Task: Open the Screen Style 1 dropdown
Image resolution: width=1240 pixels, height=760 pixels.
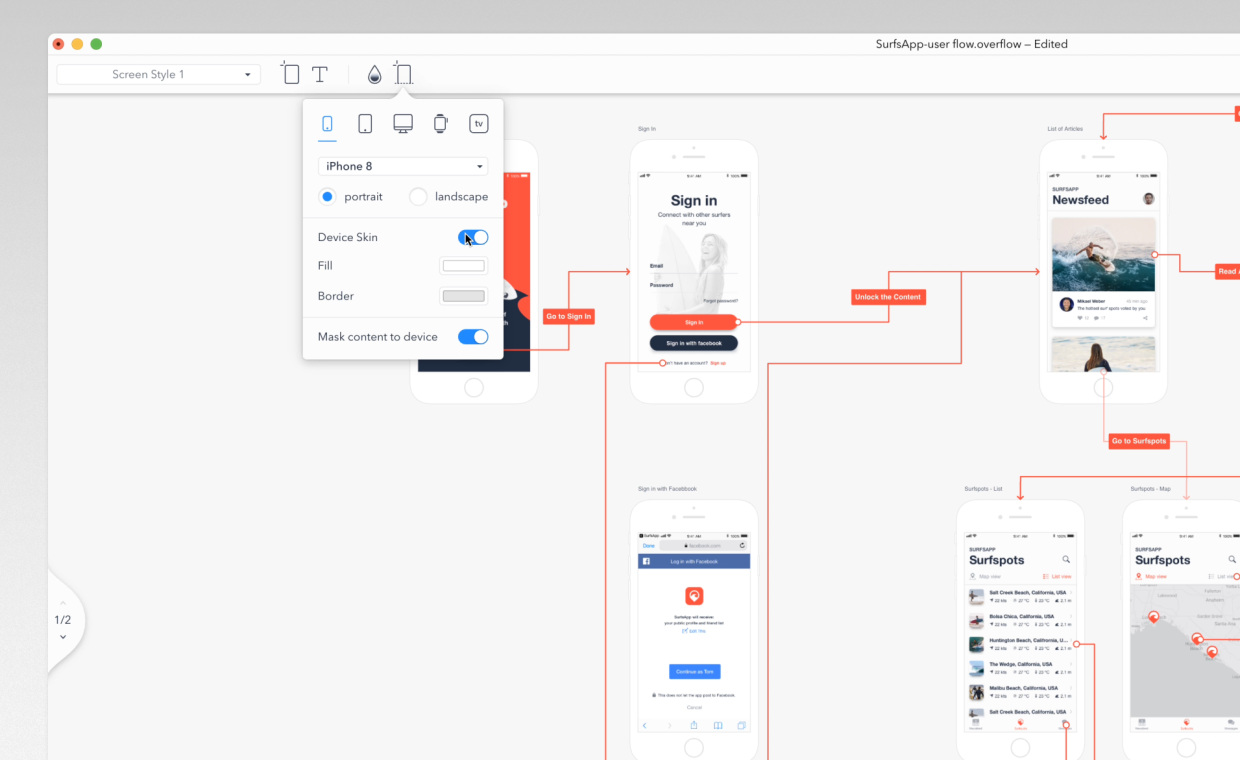Action: tap(157, 74)
